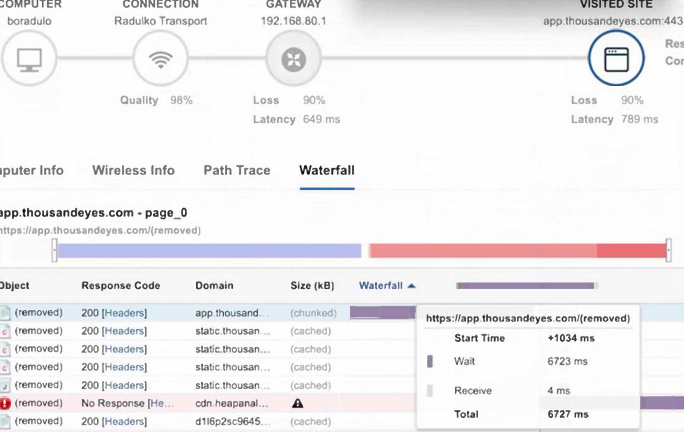The height and width of the screenshot is (432, 684).
Task: Select the Visited Site browser icon
Action: 616,59
